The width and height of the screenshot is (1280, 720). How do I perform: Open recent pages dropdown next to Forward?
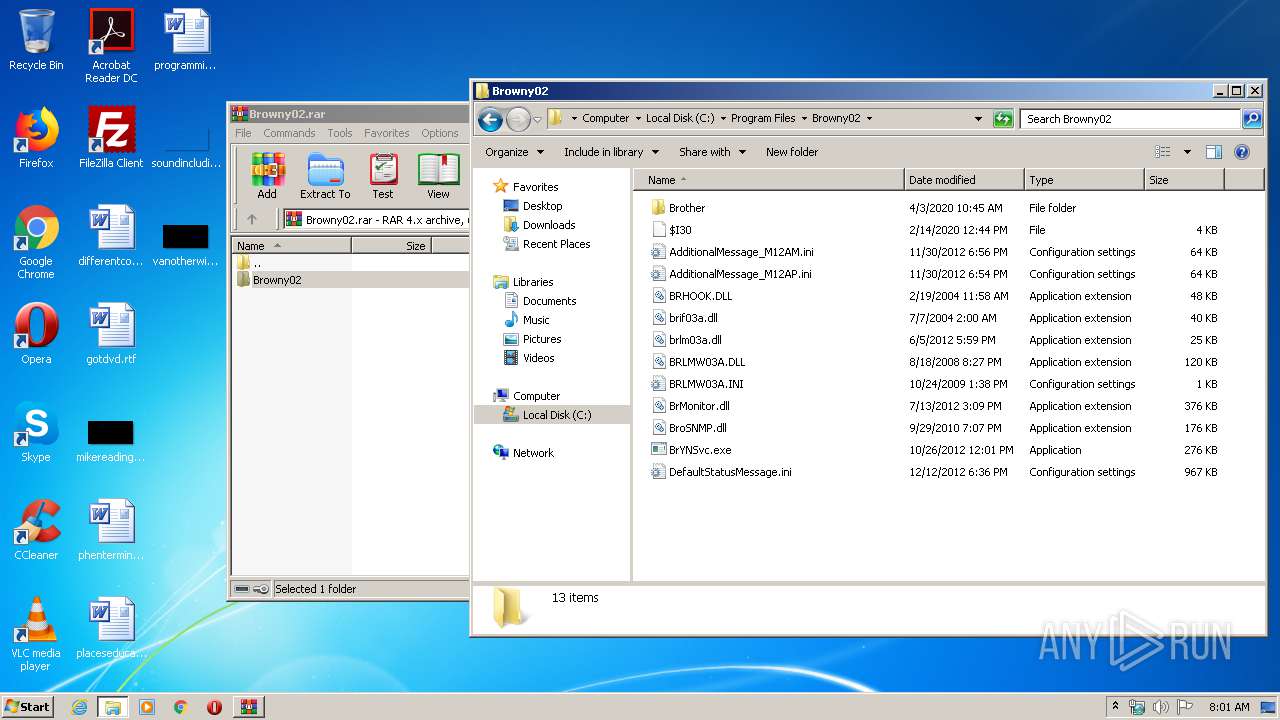pyautogui.click(x=537, y=120)
